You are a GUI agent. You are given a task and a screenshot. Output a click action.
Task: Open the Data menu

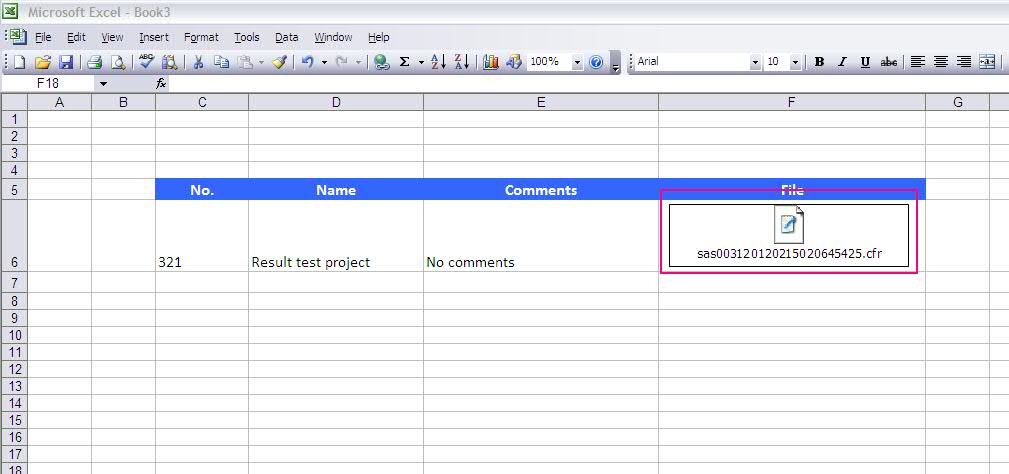click(x=286, y=37)
